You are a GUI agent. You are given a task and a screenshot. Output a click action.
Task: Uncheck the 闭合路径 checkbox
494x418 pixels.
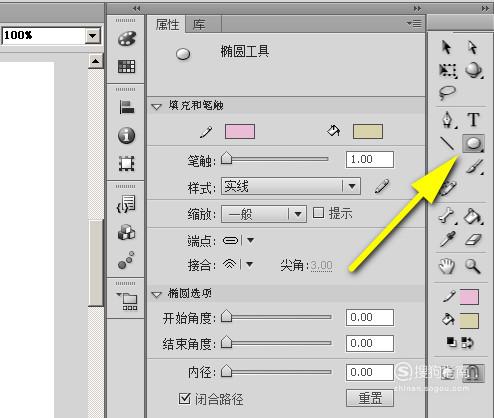tap(184, 398)
